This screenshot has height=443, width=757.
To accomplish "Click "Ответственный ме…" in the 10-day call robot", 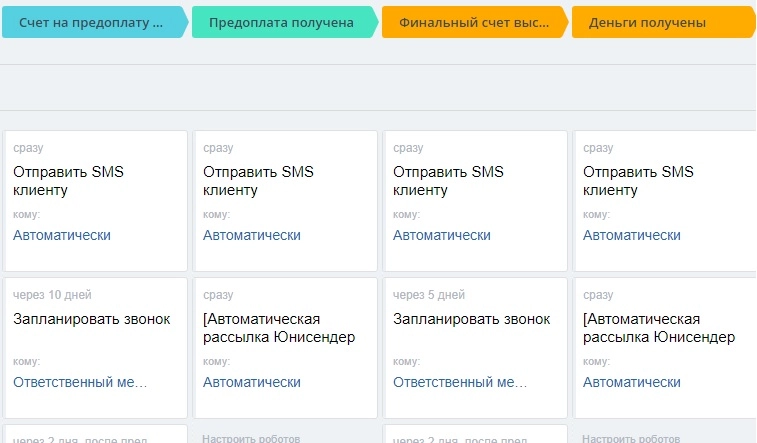I will coord(80,382).
